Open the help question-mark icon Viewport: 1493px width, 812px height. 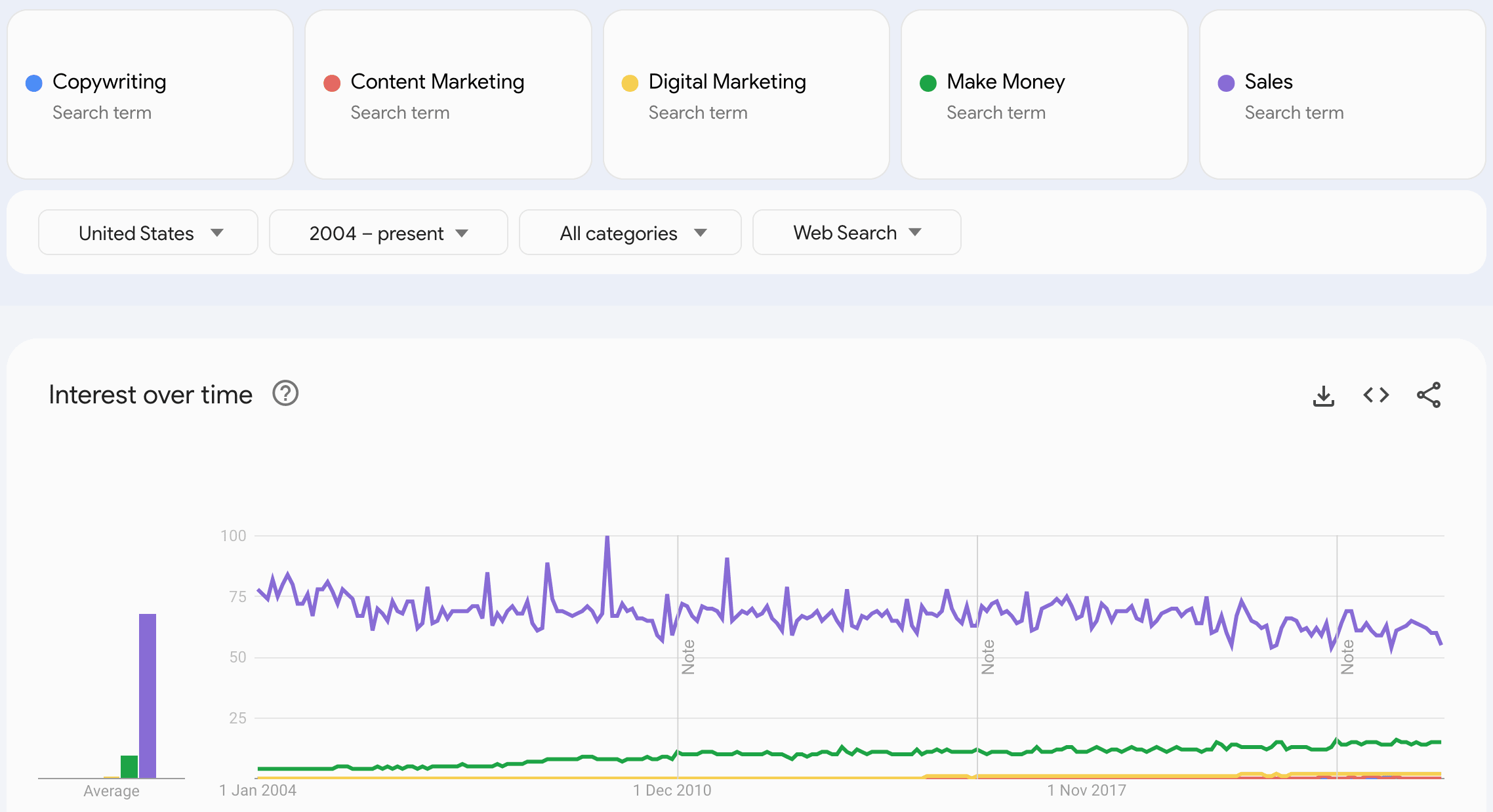point(285,394)
